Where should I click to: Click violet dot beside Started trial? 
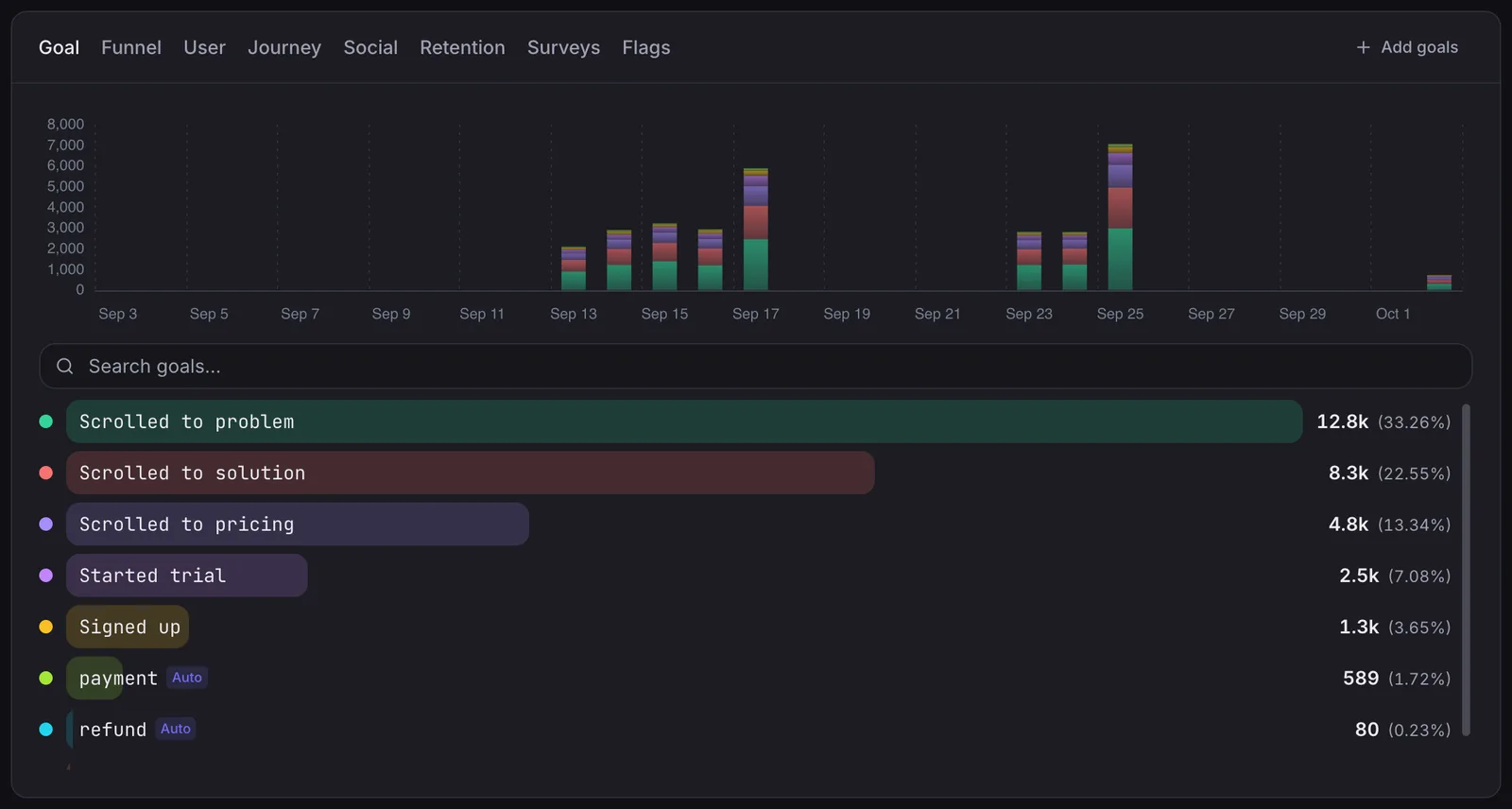(45, 576)
